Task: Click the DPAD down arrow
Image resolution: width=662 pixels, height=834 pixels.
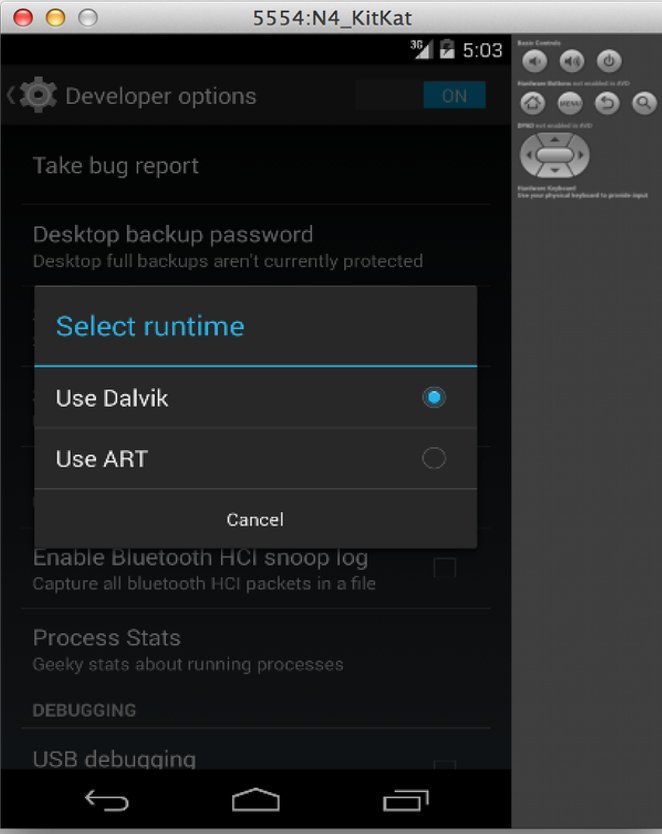Action: (x=555, y=170)
